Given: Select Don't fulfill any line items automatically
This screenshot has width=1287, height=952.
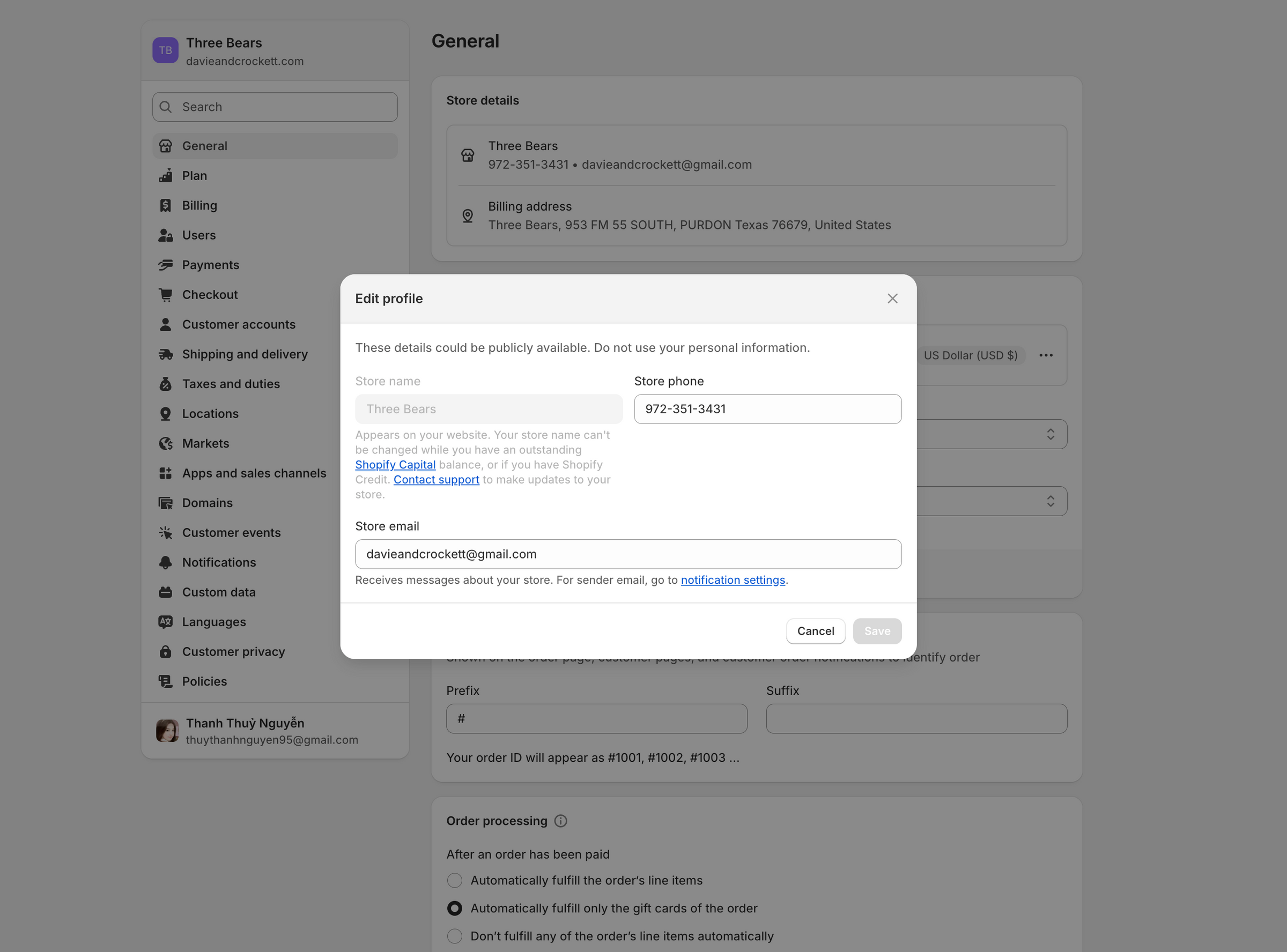Looking at the screenshot, I should click(454, 936).
